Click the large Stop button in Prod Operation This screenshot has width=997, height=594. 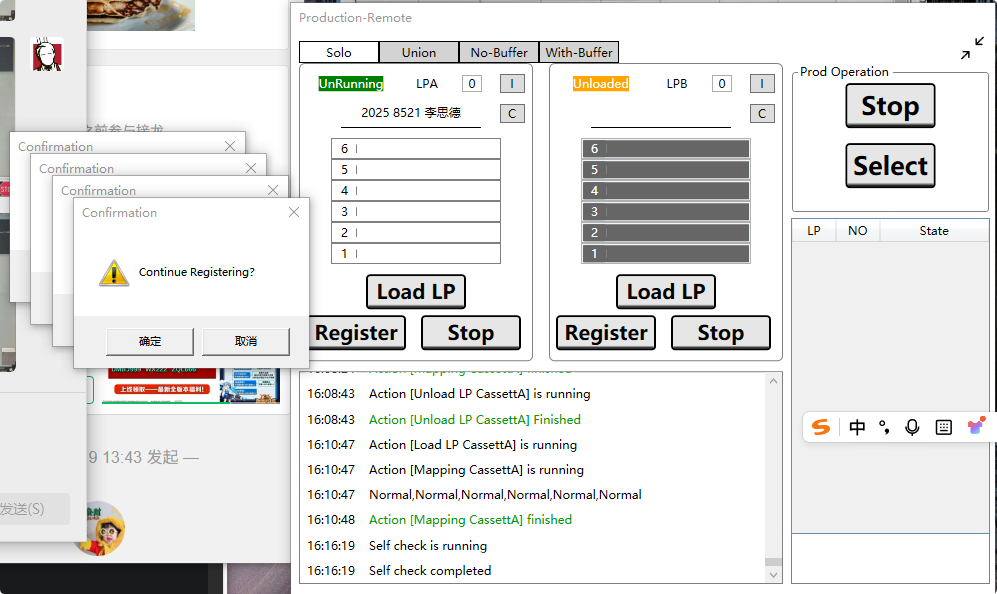pos(890,106)
